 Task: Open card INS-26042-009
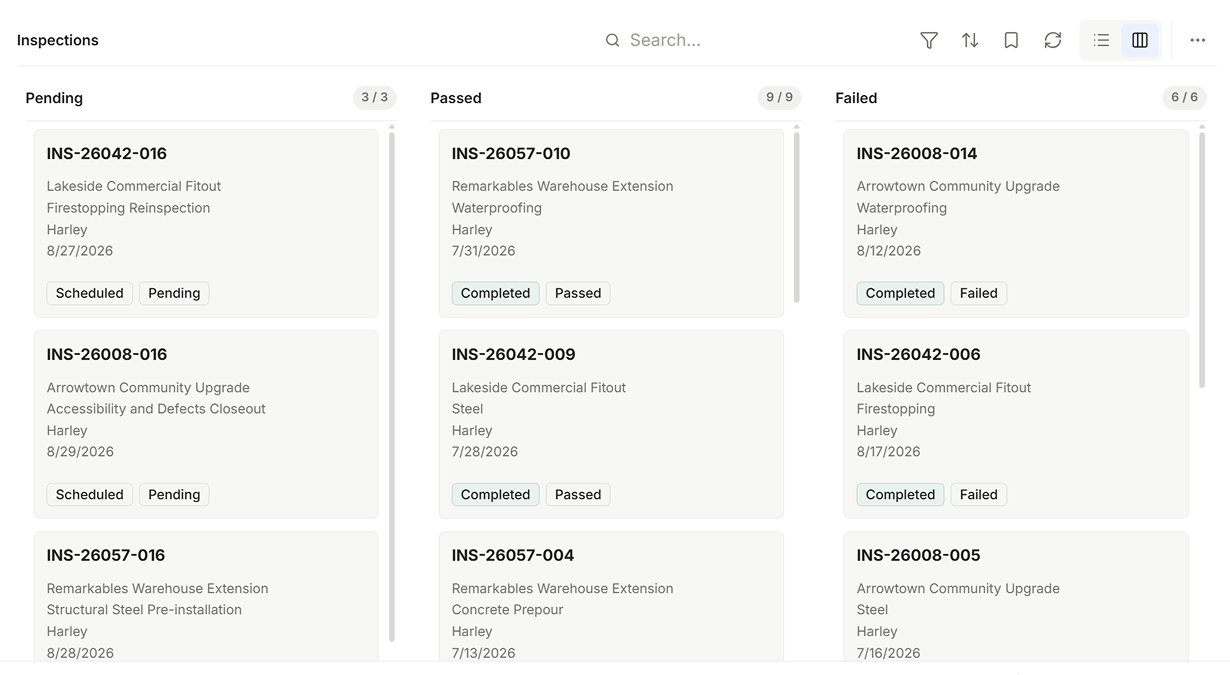click(x=611, y=424)
